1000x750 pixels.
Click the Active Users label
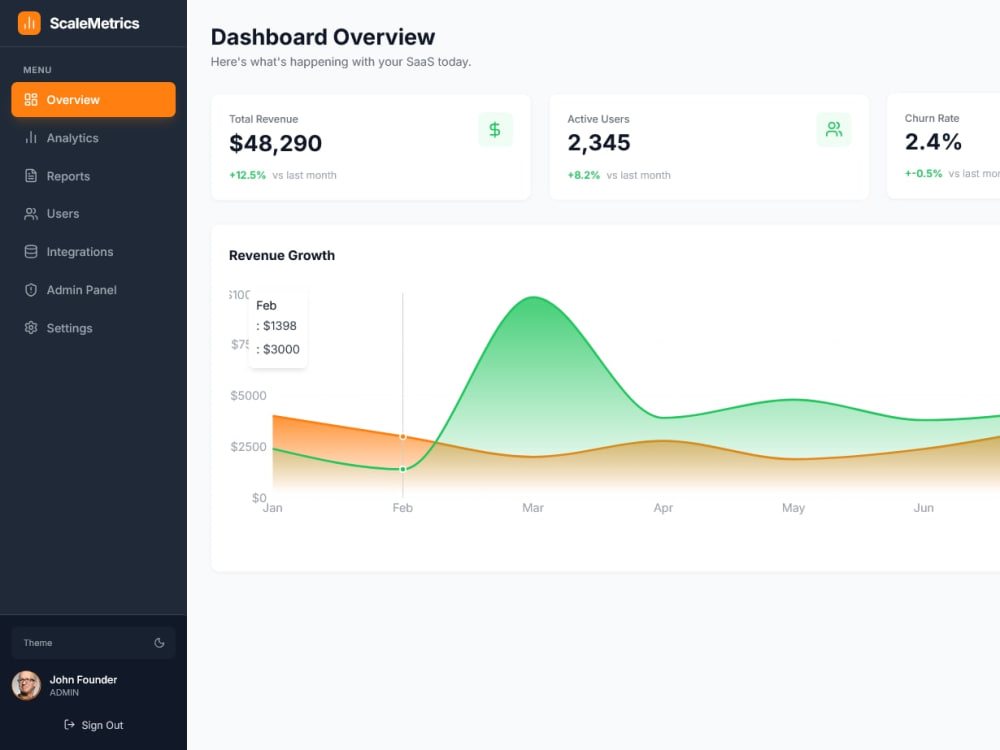pos(598,119)
